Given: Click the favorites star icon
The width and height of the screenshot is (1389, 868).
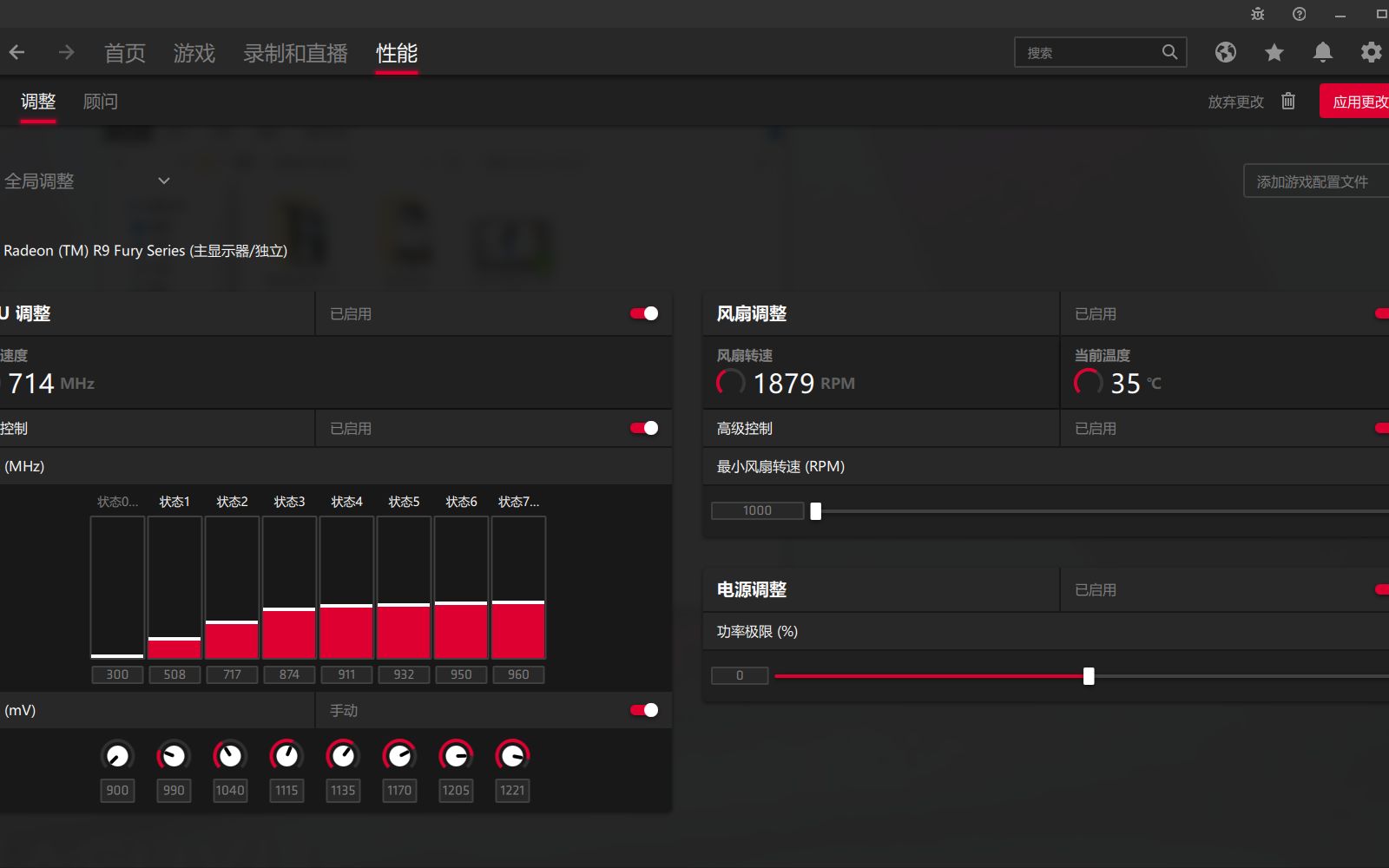Looking at the screenshot, I should pyautogui.click(x=1274, y=52).
